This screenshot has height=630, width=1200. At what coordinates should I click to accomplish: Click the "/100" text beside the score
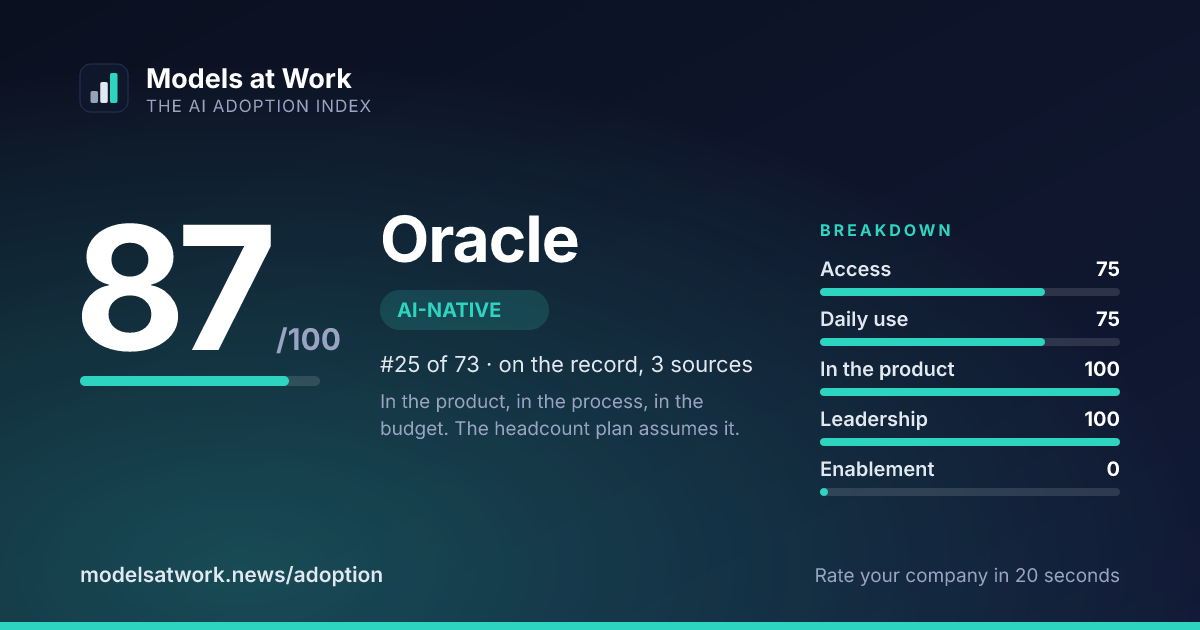(308, 340)
